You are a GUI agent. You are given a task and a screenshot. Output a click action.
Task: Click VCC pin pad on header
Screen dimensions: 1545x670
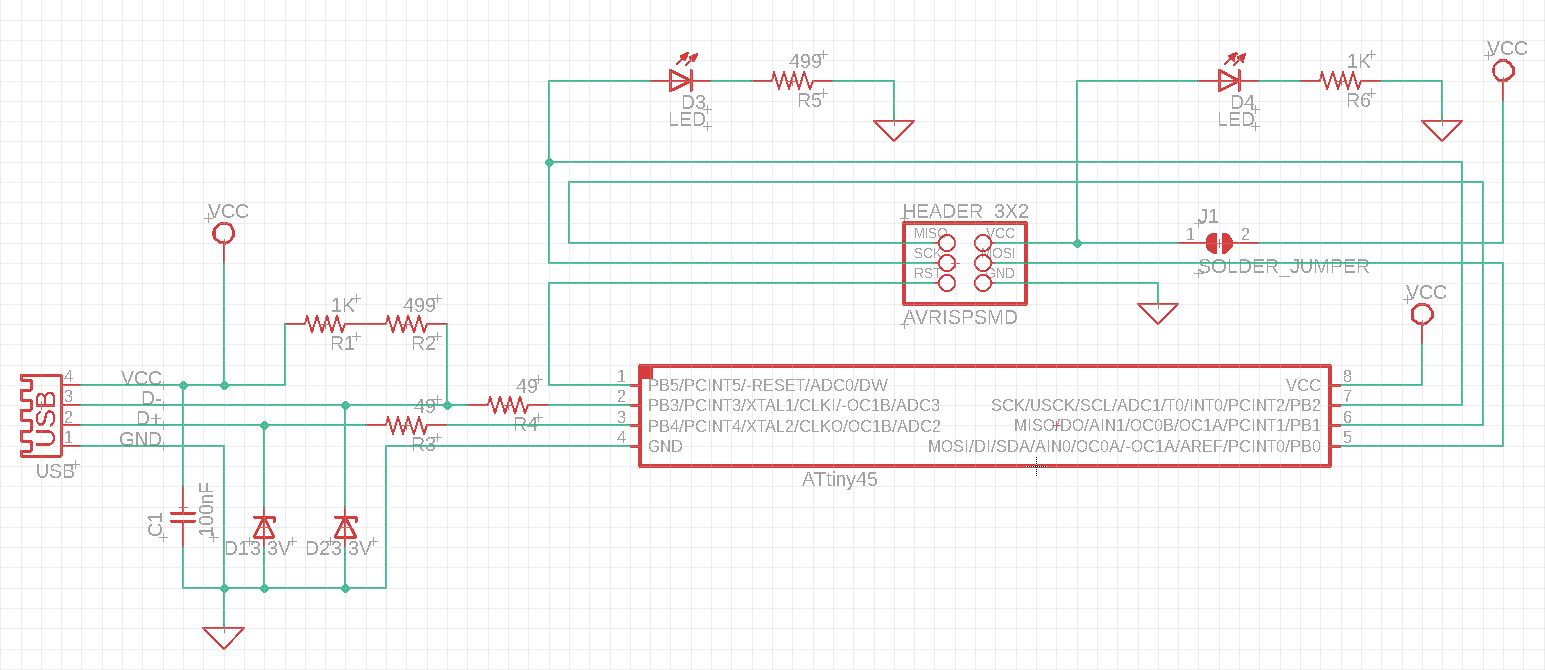click(x=982, y=242)
